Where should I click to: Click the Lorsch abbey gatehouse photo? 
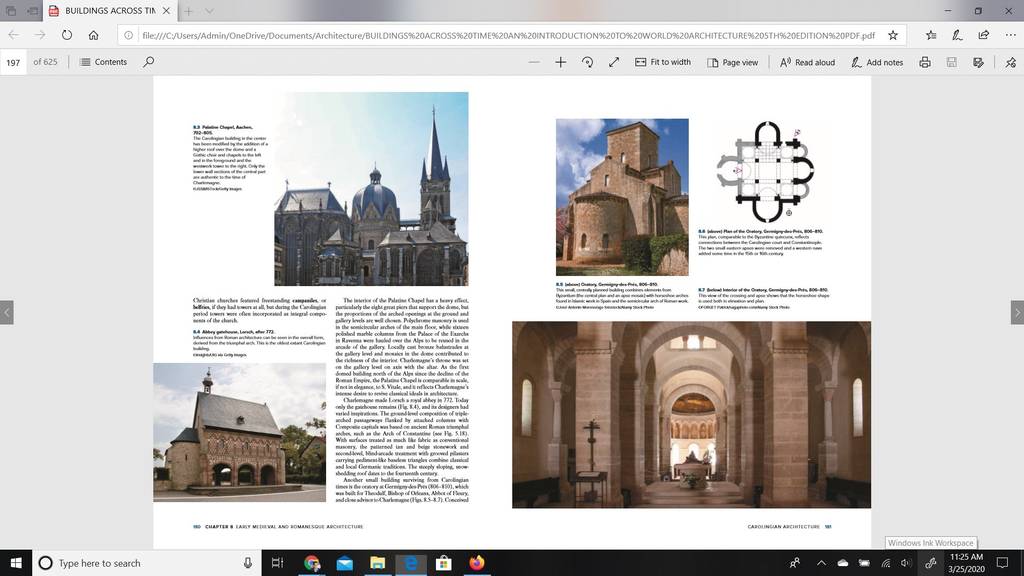tap(240, 432)
